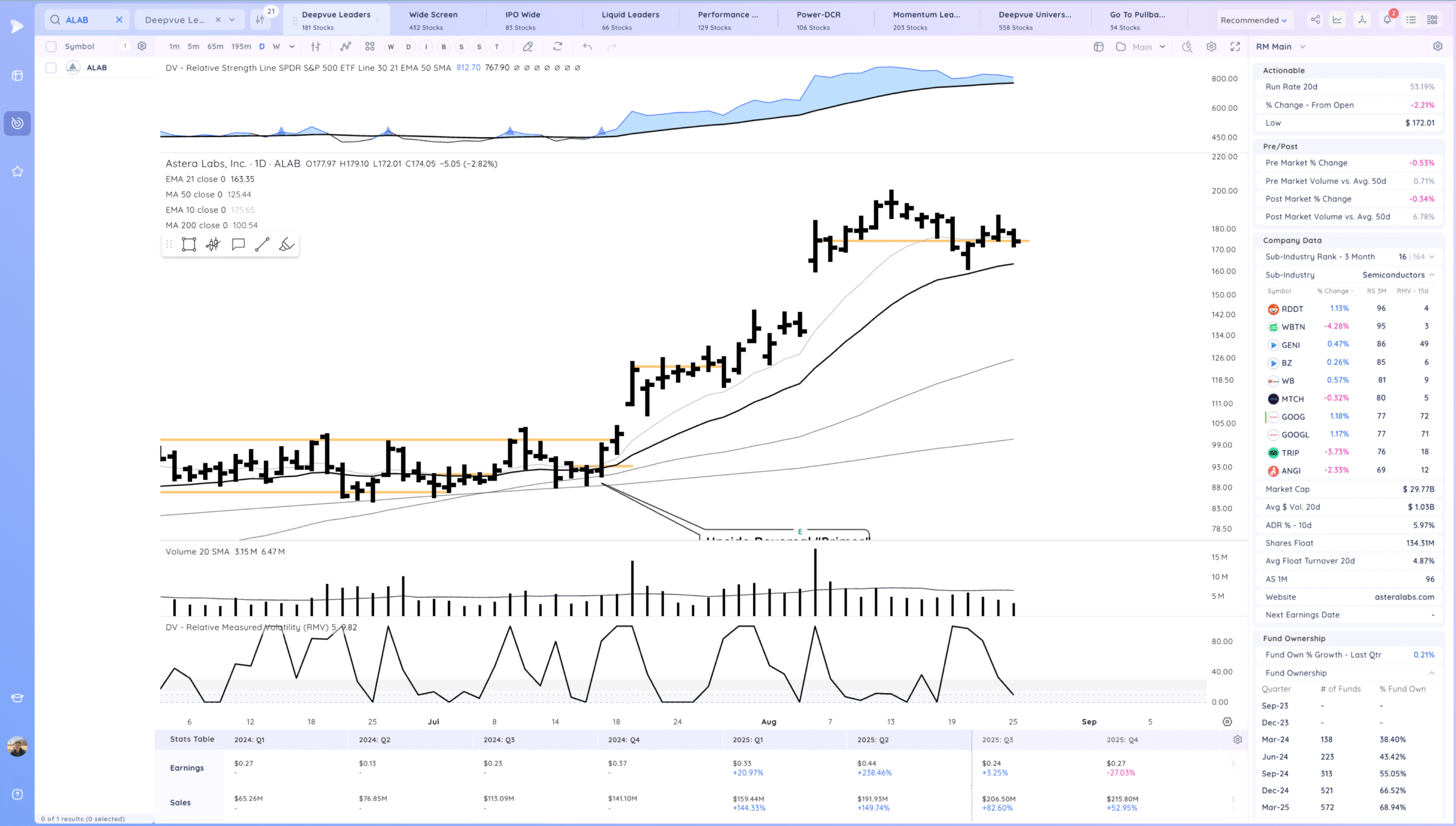Viewport: 1456px width, 826px height.
Task: Open the screener filter sliders icon
Action: [260, 20]
